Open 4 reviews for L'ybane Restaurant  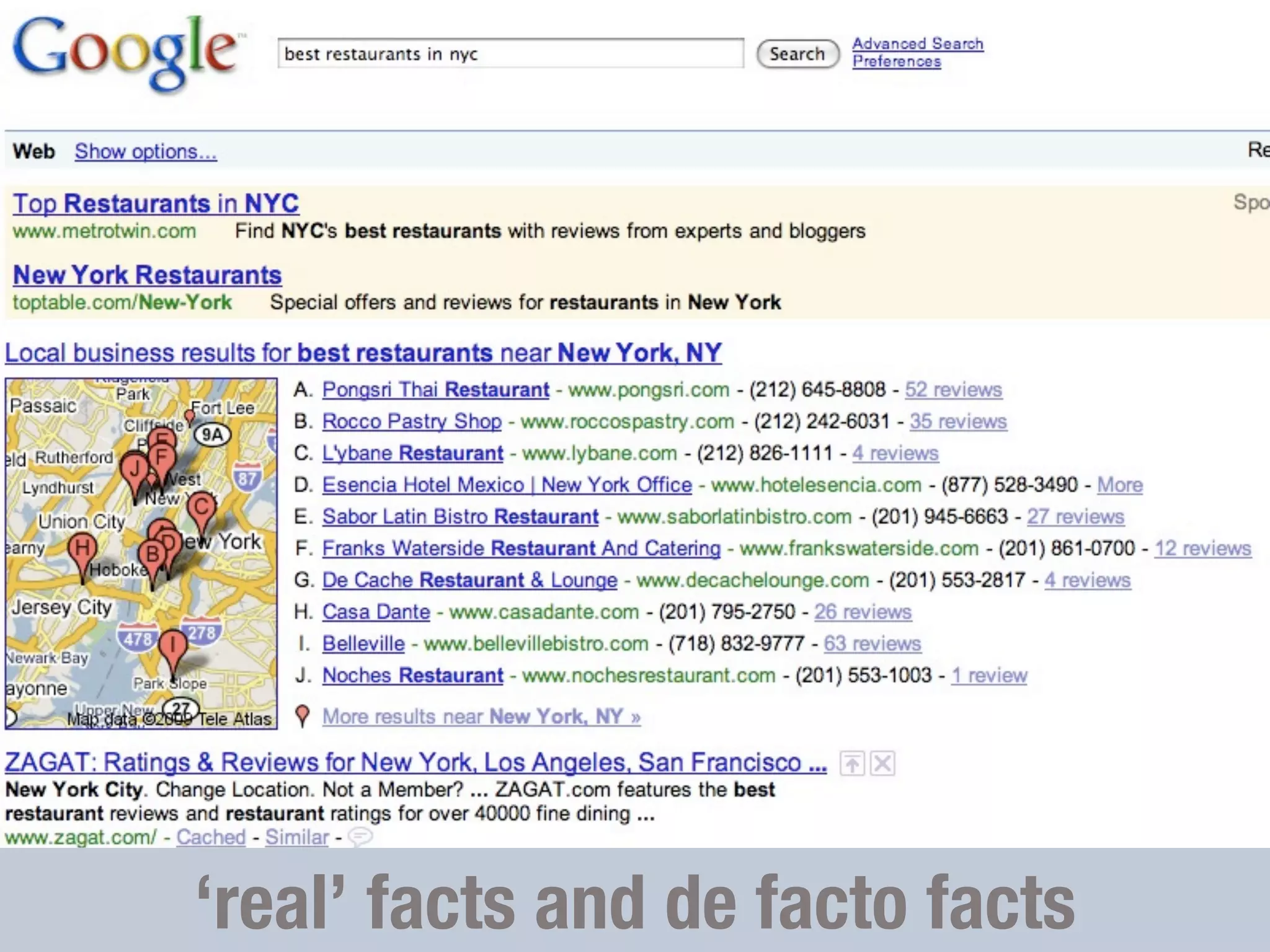pyautogui.click(x=895, y=452)
